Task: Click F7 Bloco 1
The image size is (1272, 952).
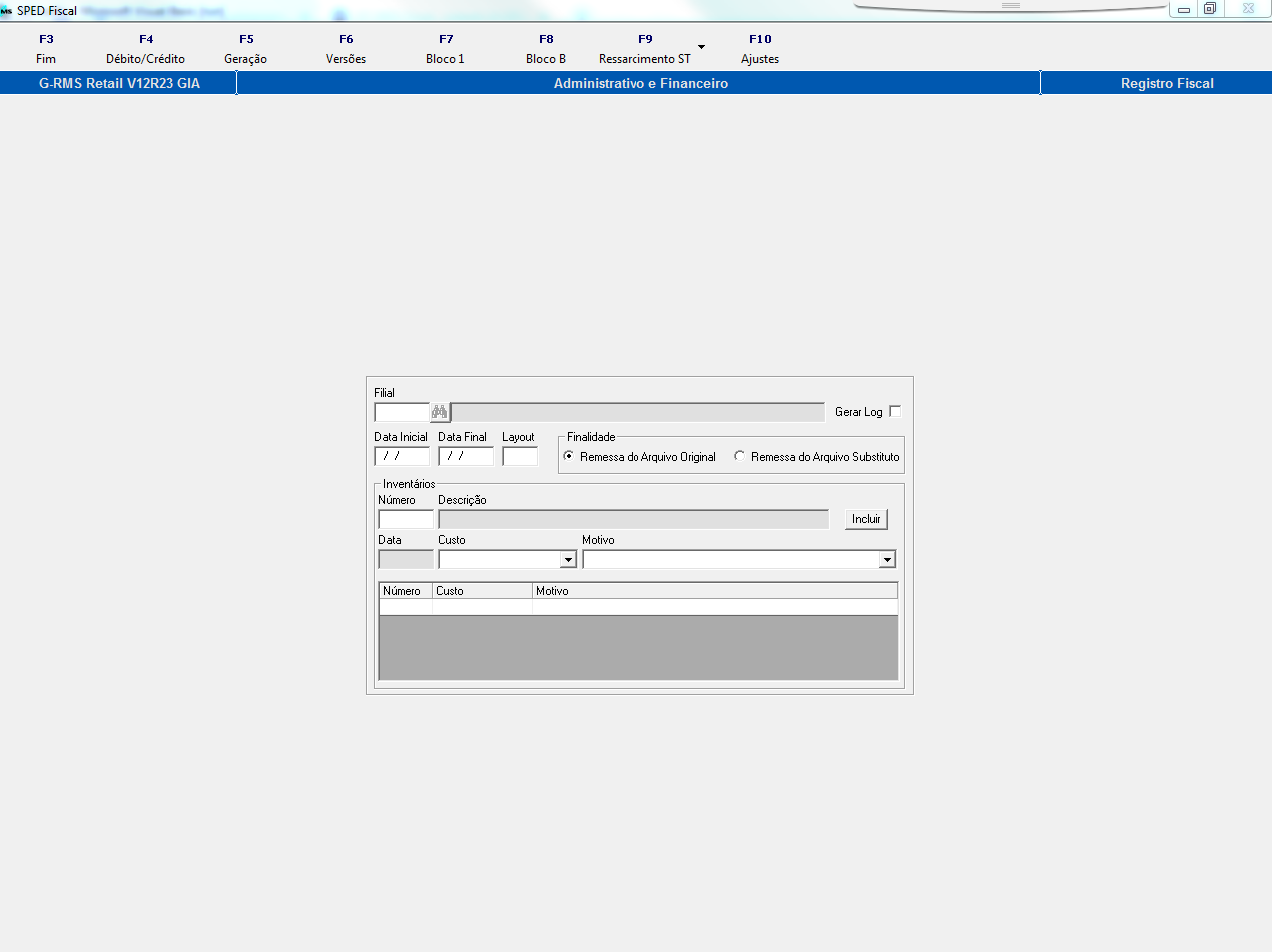Action: 446,49
